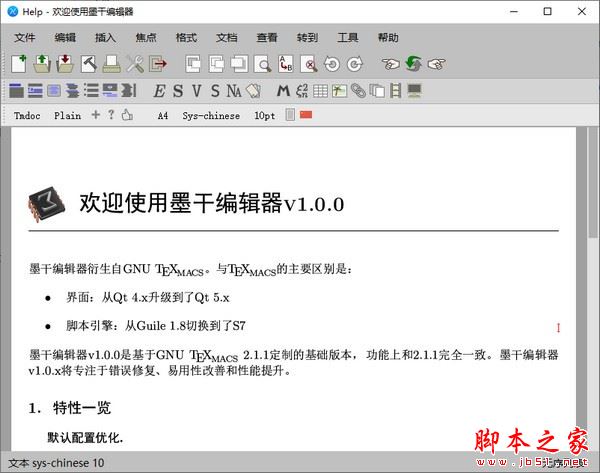Undo the last action with the counterclockwise icon
600x473 pixels.
point(332,64)
